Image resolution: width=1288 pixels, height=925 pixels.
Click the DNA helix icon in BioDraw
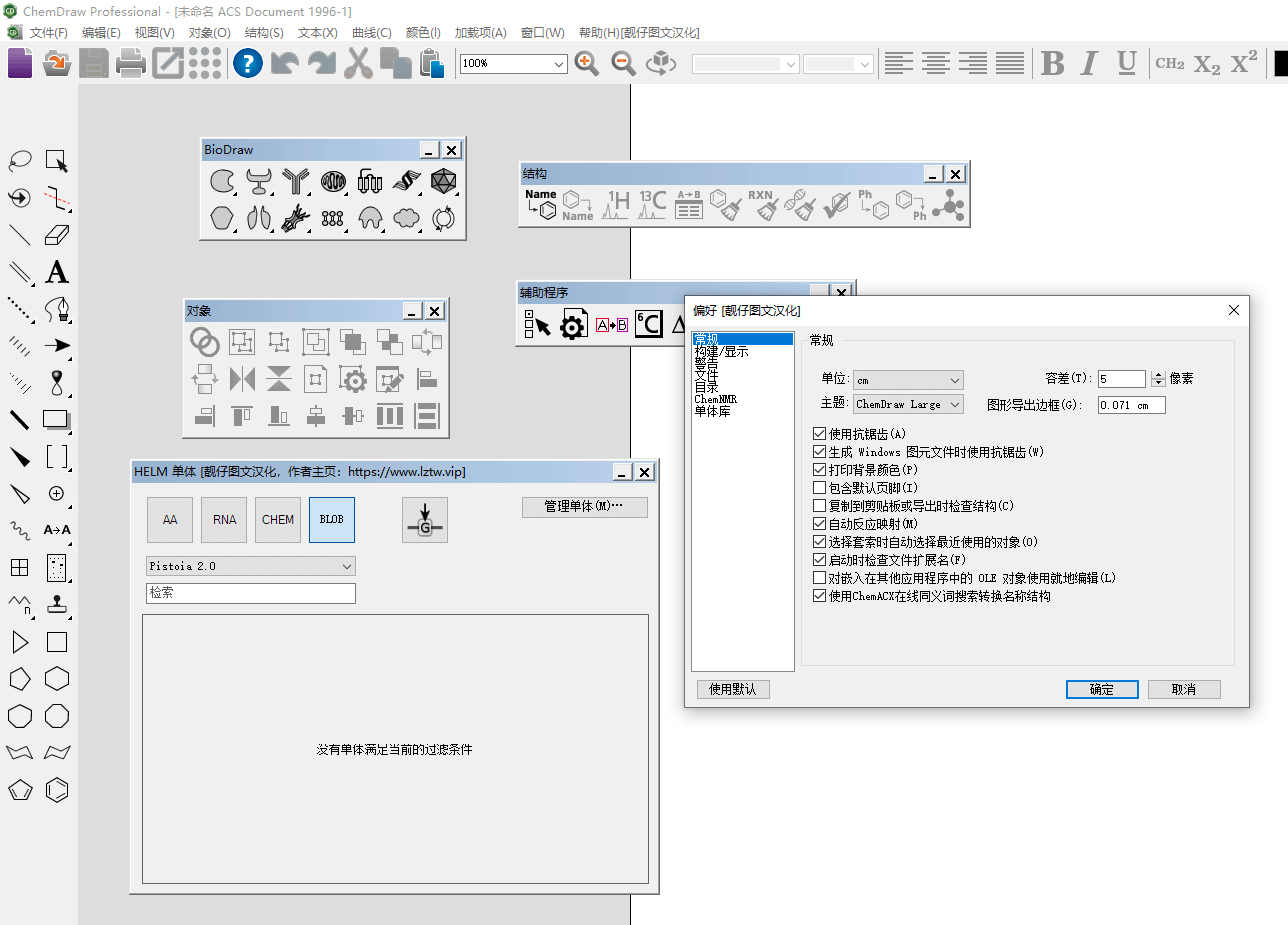pyautogui.click(x=407, y=181)
